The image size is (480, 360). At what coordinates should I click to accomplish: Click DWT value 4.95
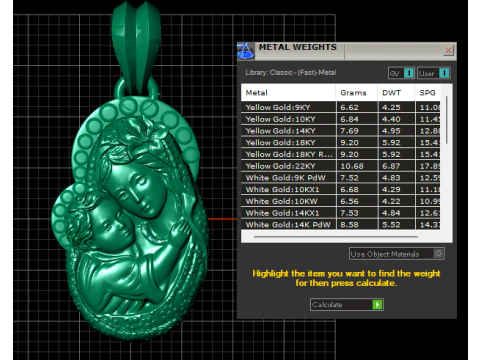(391, 131)
